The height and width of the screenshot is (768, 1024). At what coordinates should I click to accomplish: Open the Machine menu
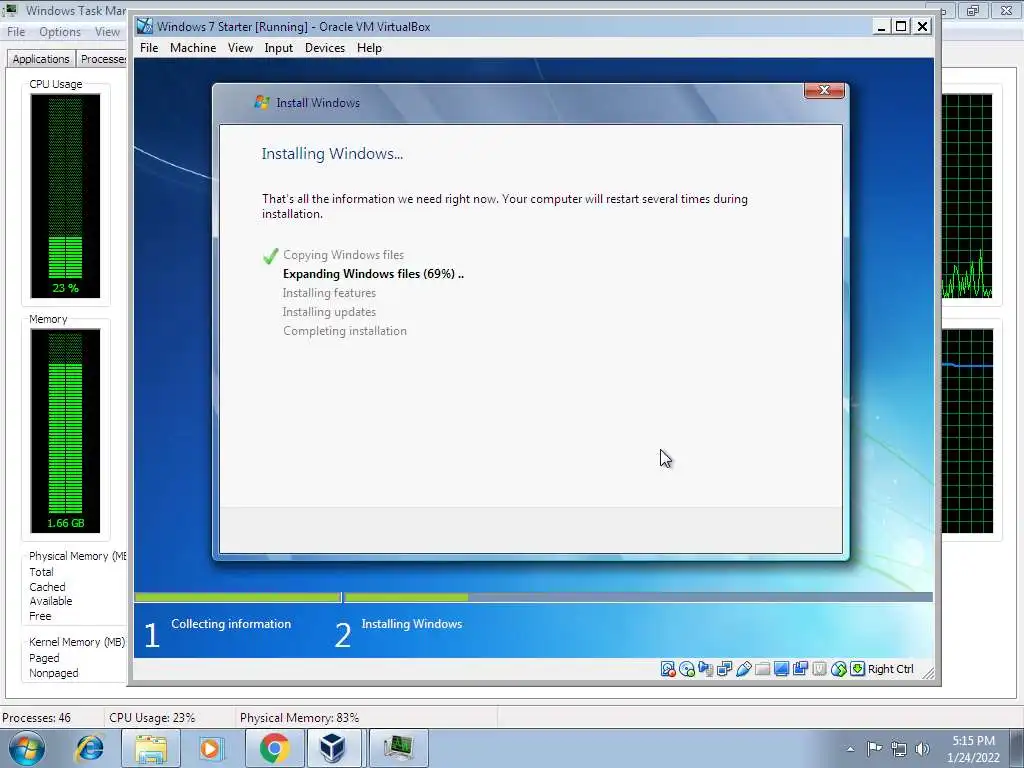point(193,48)
